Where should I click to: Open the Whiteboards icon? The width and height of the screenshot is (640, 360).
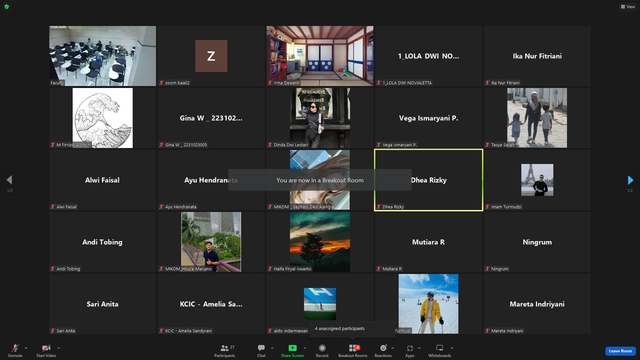pyautogui.click(x=440, y=348)
